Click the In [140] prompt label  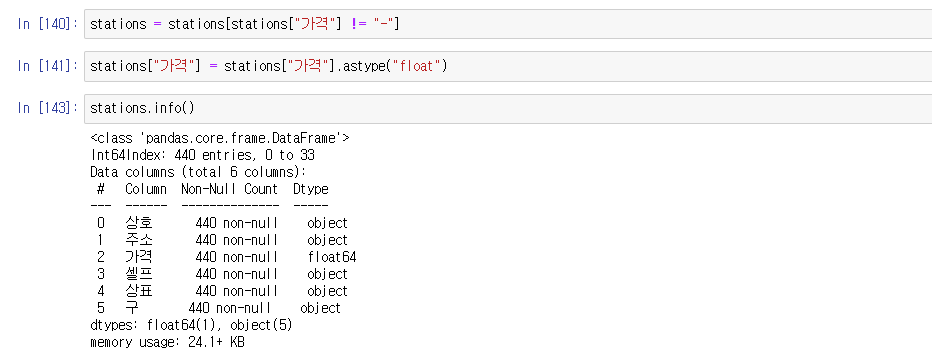point(47,24)
